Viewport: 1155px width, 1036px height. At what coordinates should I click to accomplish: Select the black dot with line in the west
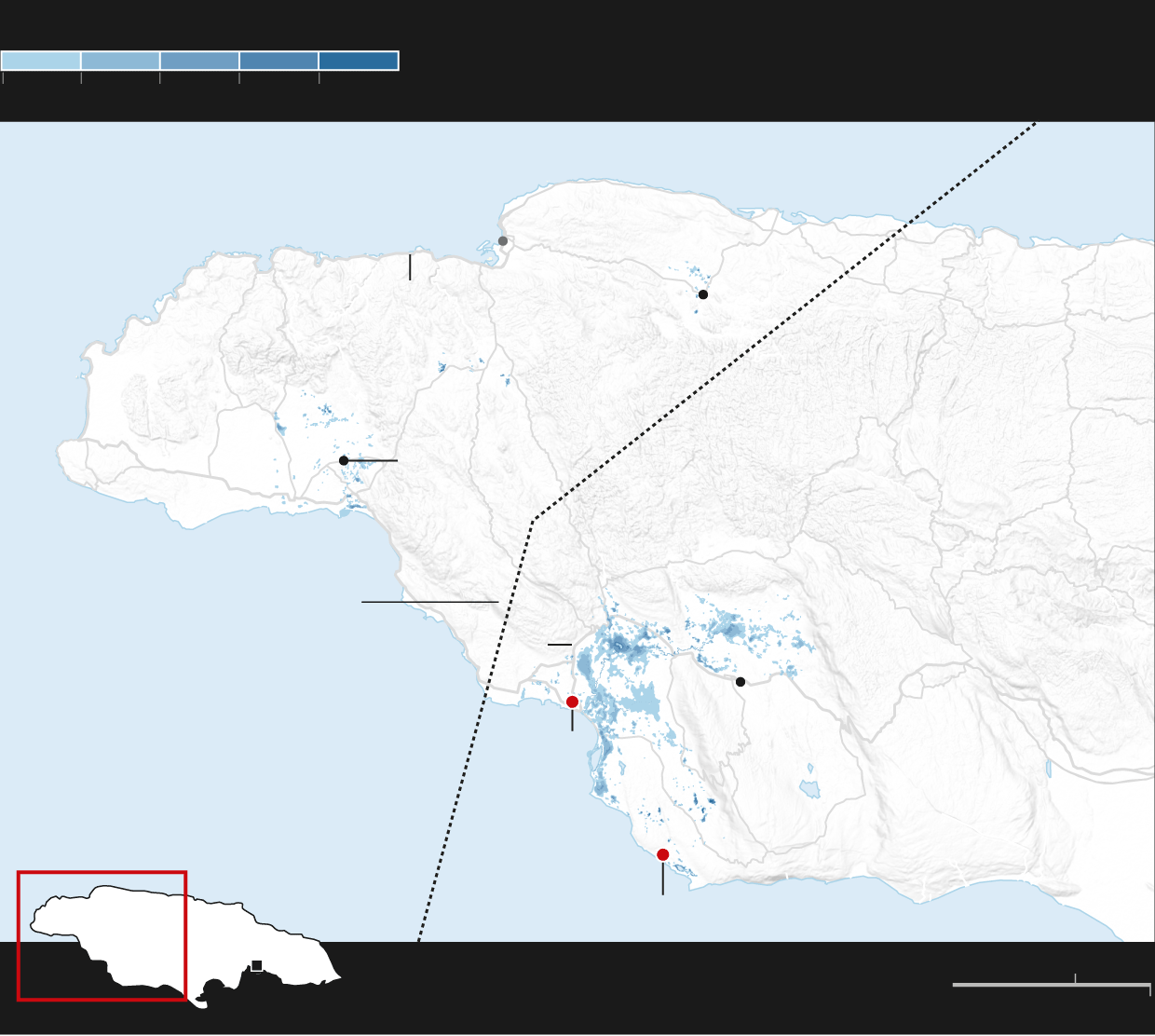coord(344,460)
